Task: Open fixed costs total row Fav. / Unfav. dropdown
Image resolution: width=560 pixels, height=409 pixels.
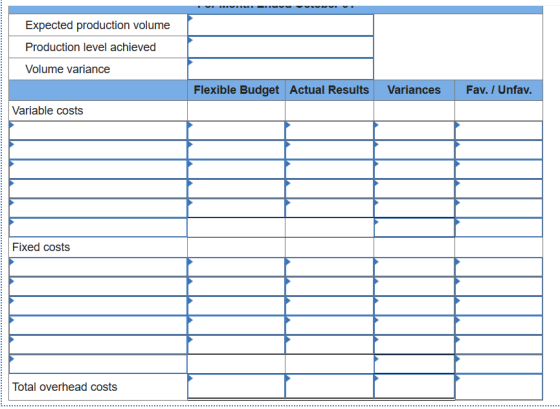Action: click(x=499, y=364)
